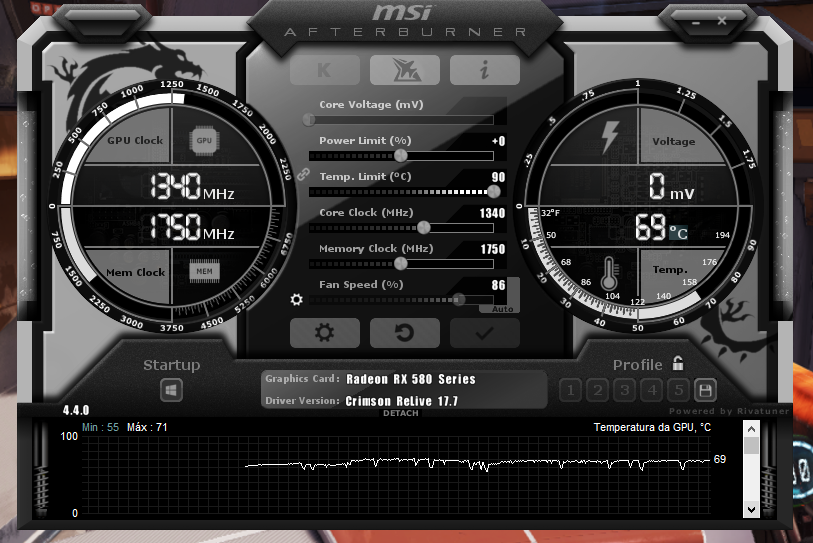The width and height of the screenshot is (813, 543).
Task: Reset settings with the circular arrow button
Action: pos(405,333)
